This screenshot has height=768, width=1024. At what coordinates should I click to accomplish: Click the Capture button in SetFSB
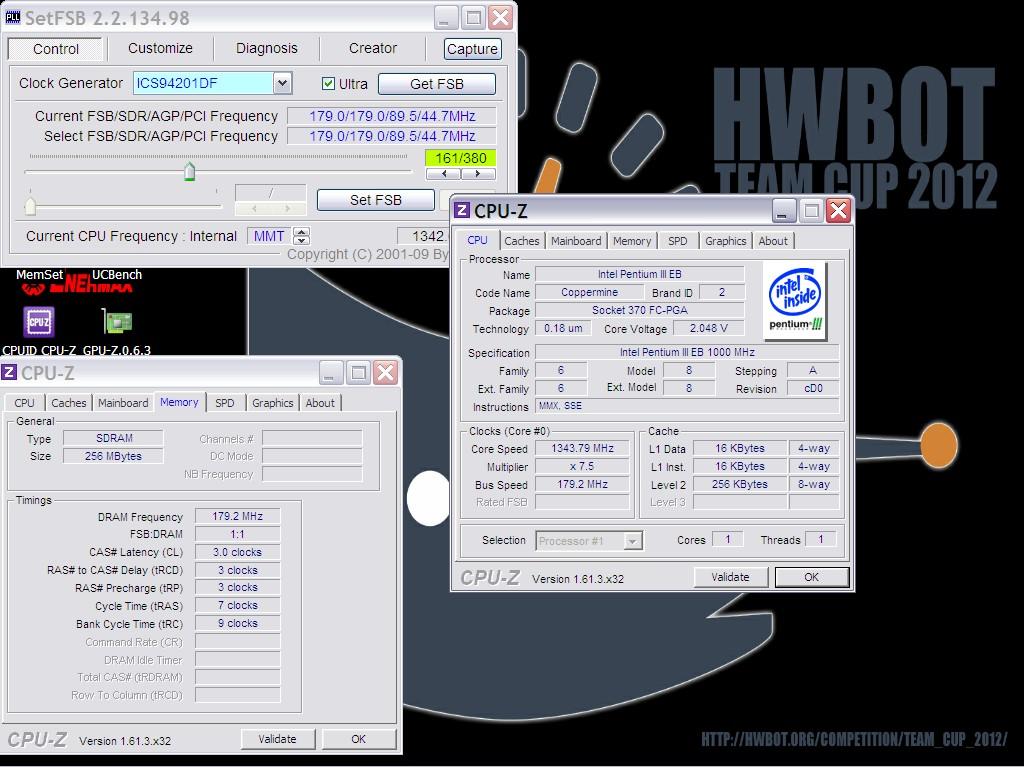tap(472, 49)
